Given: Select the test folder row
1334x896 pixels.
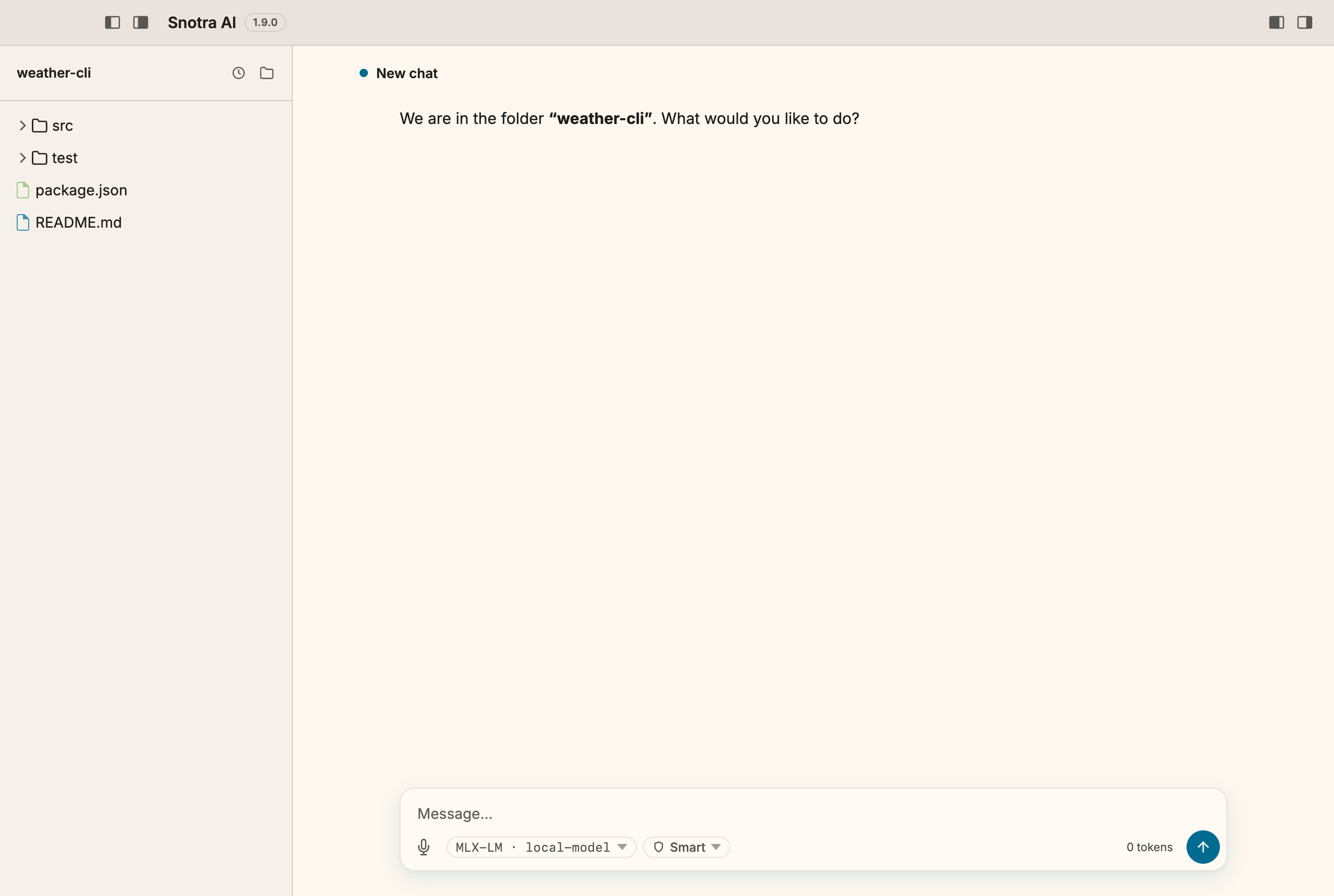Looking at the screenshot, I should point(146,158).
